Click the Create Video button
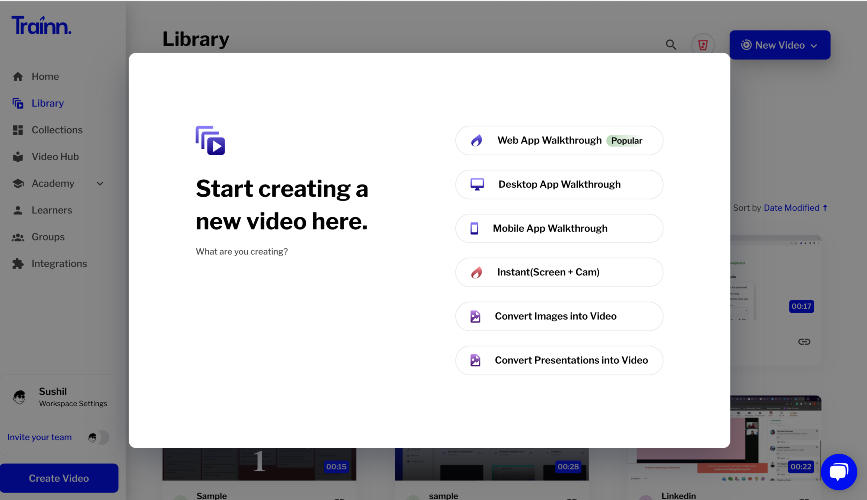867x500 pixels. coord(59,478)
